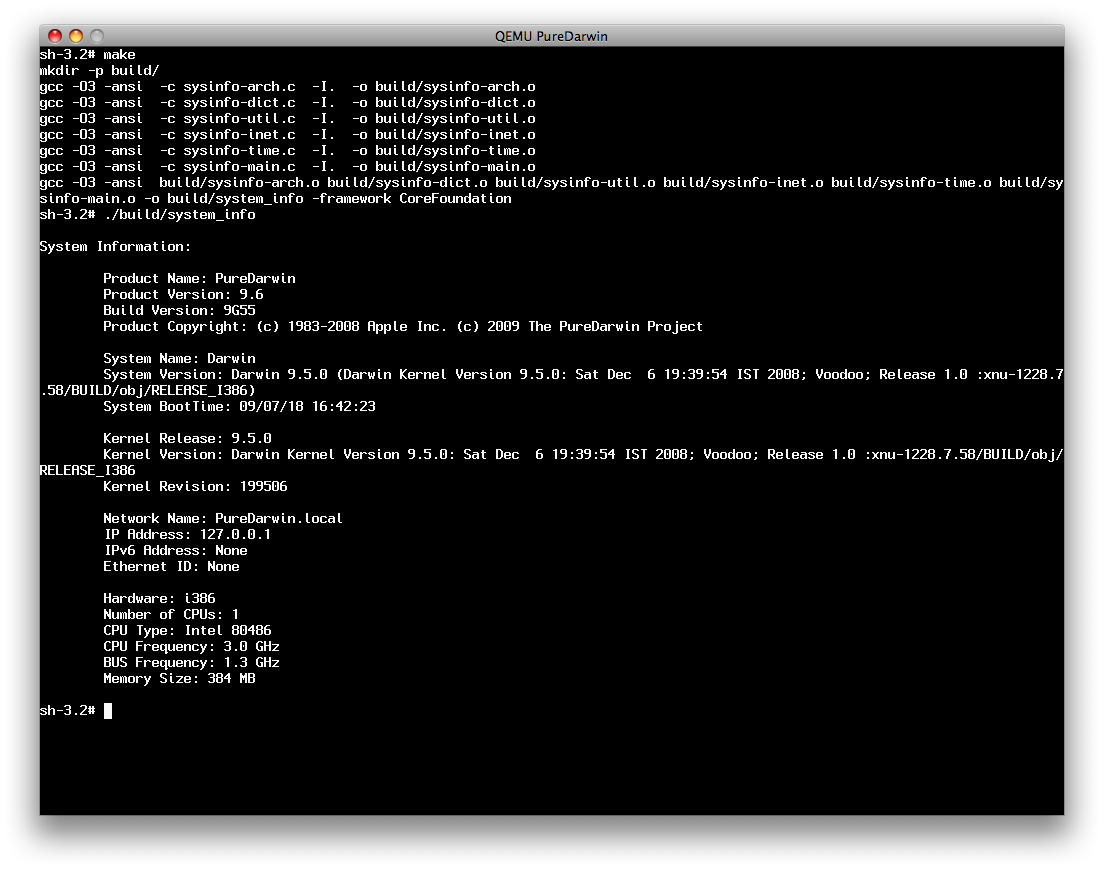Click the yellow minimize window button
This screenshot has height=870, width=1104.
(76, 36)
